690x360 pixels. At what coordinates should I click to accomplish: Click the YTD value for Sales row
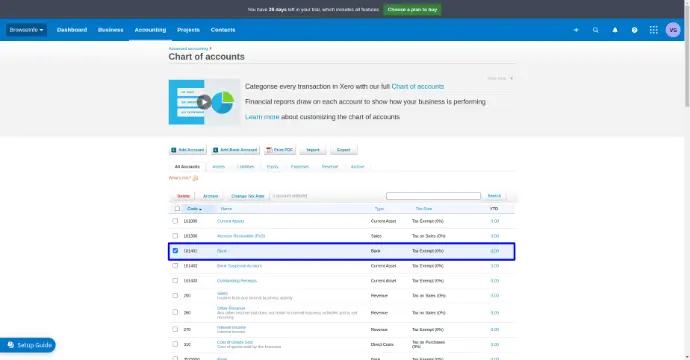(495, 296)
